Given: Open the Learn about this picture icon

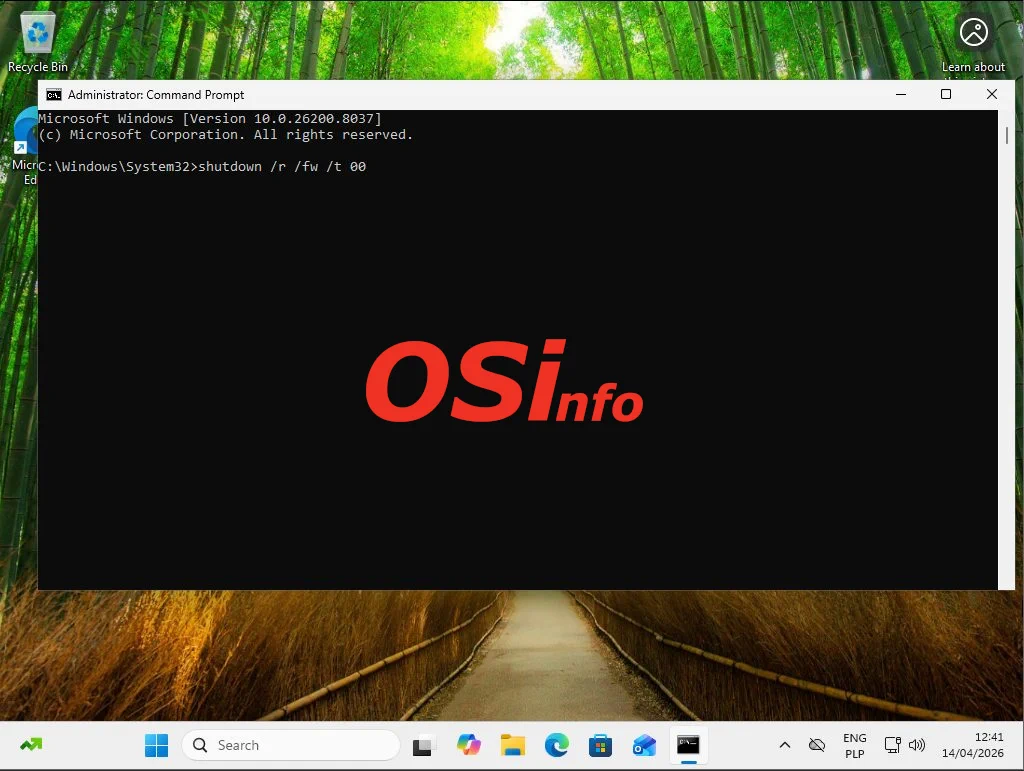Looking at the screenshot, I should pos(973,33).
